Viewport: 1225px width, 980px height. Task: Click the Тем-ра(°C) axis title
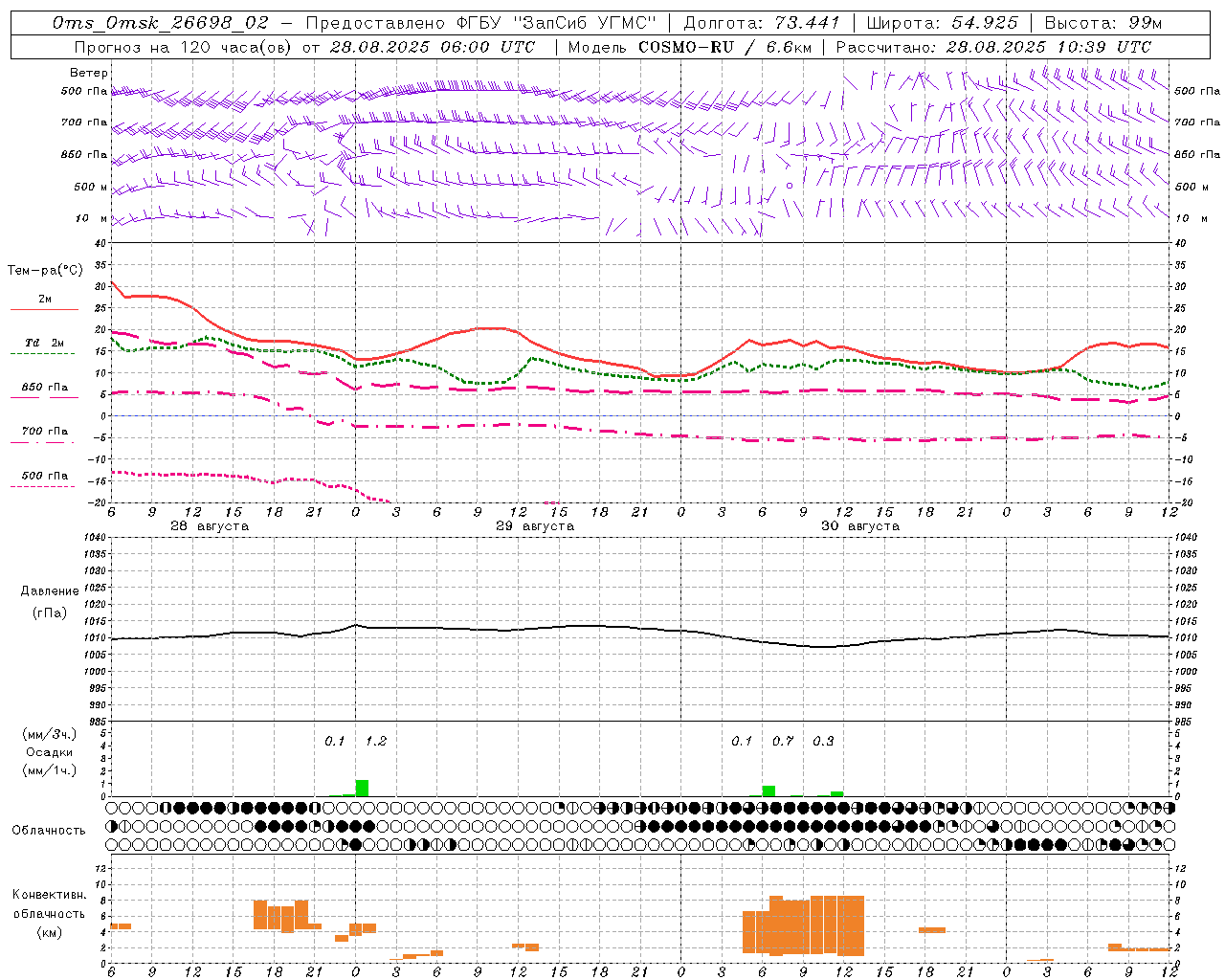point(45,271)
